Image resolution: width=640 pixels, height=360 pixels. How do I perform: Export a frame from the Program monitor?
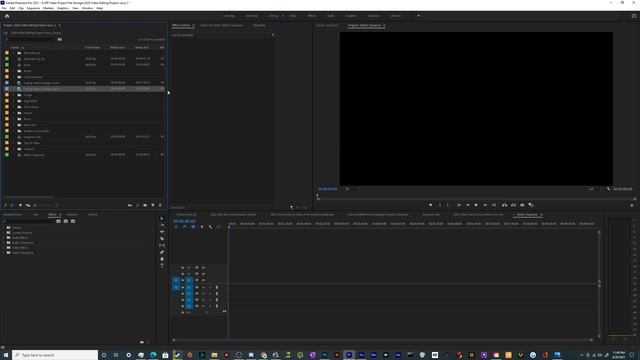click(522, 205)
